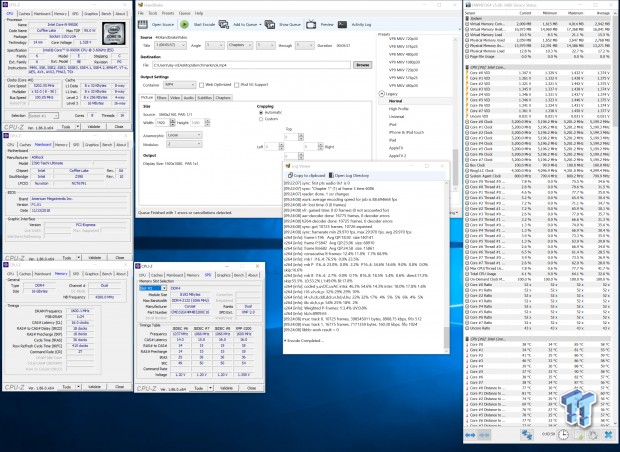This screenshot has width=620, height=452.
Task: Click the Intel Core i9 logo in CPU-Z
Action: pyautogui.click(x=114, y=33)
